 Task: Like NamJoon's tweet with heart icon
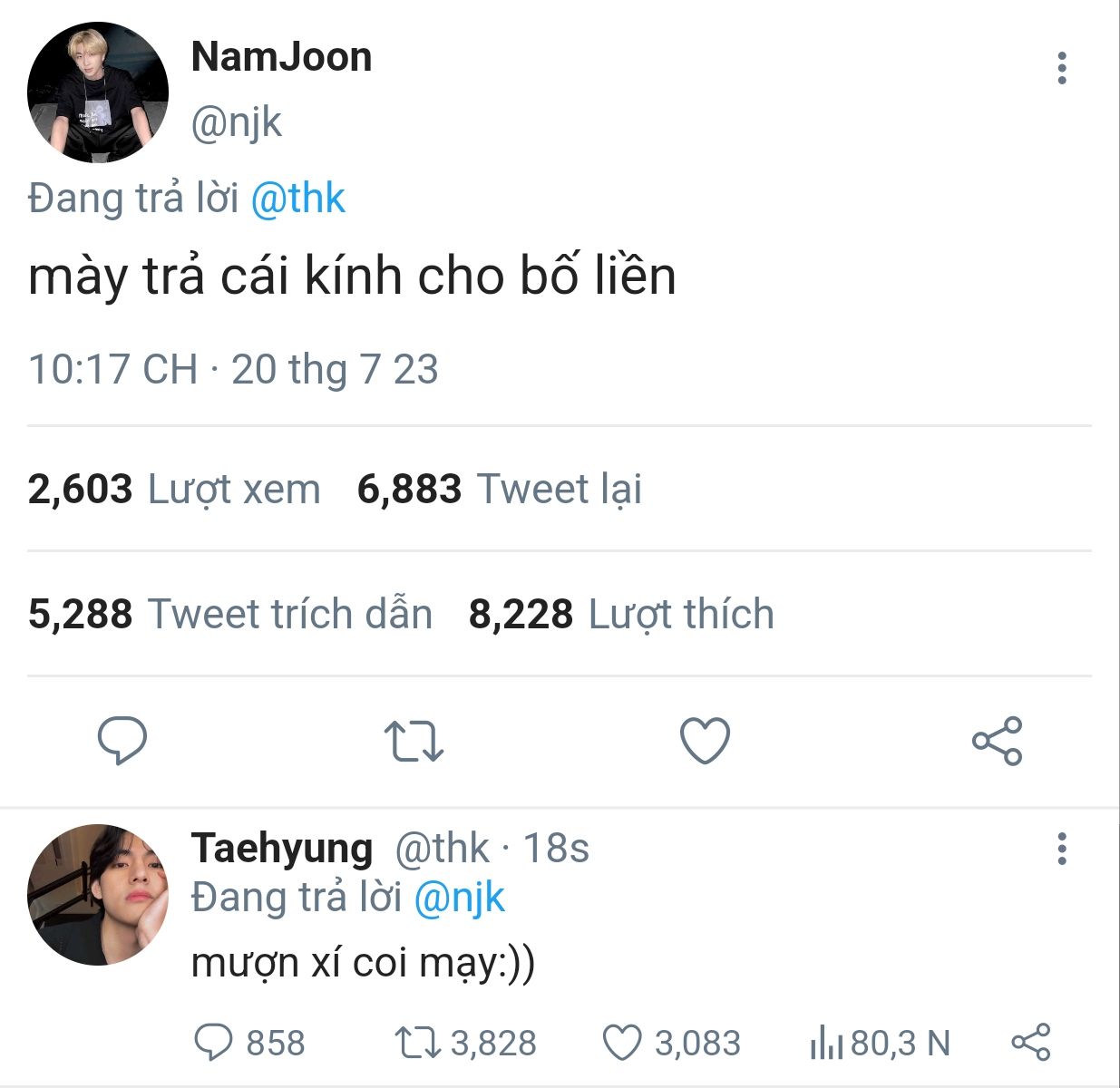tap(705, 740)
